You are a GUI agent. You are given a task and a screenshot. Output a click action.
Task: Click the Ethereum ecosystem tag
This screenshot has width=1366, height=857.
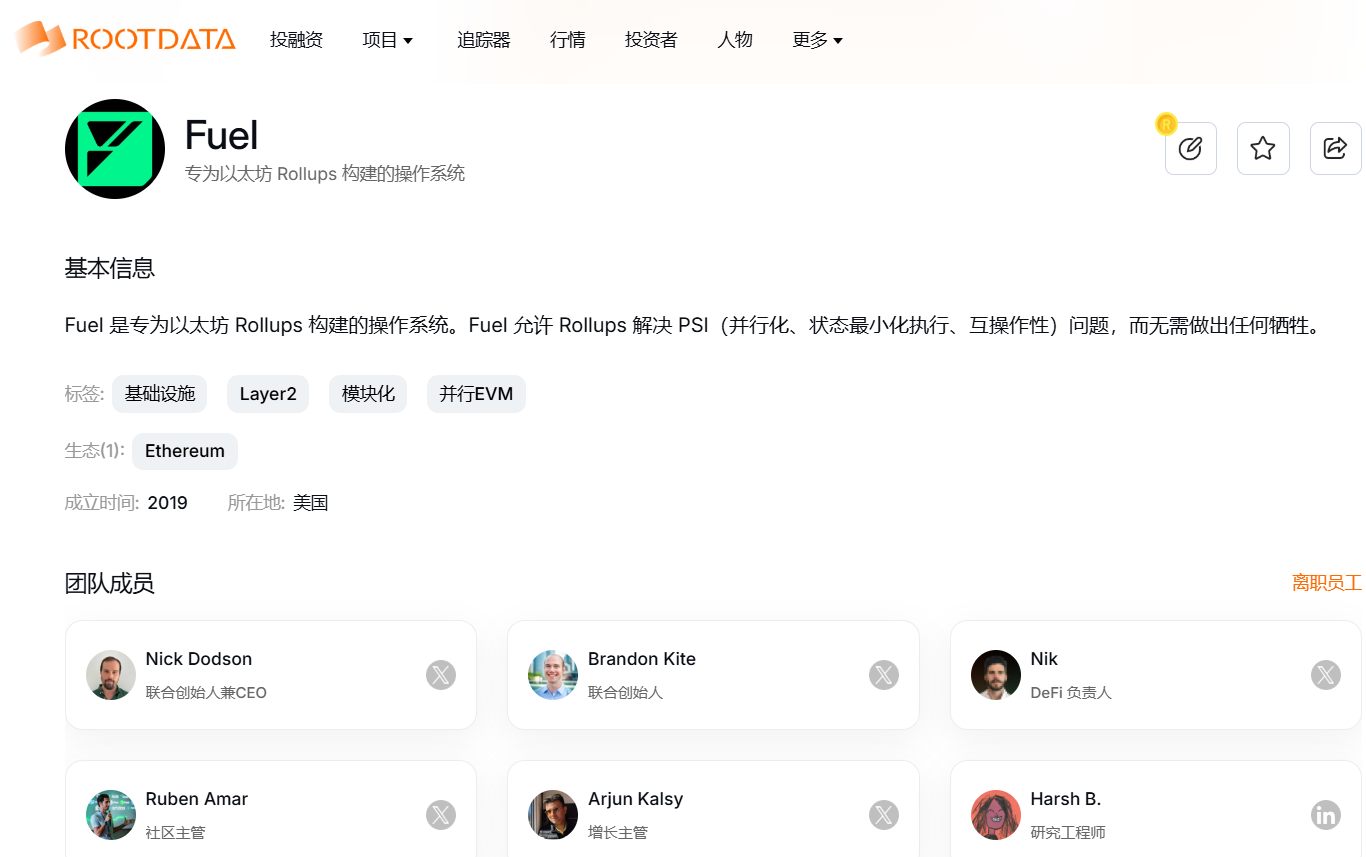click(185, 451)
